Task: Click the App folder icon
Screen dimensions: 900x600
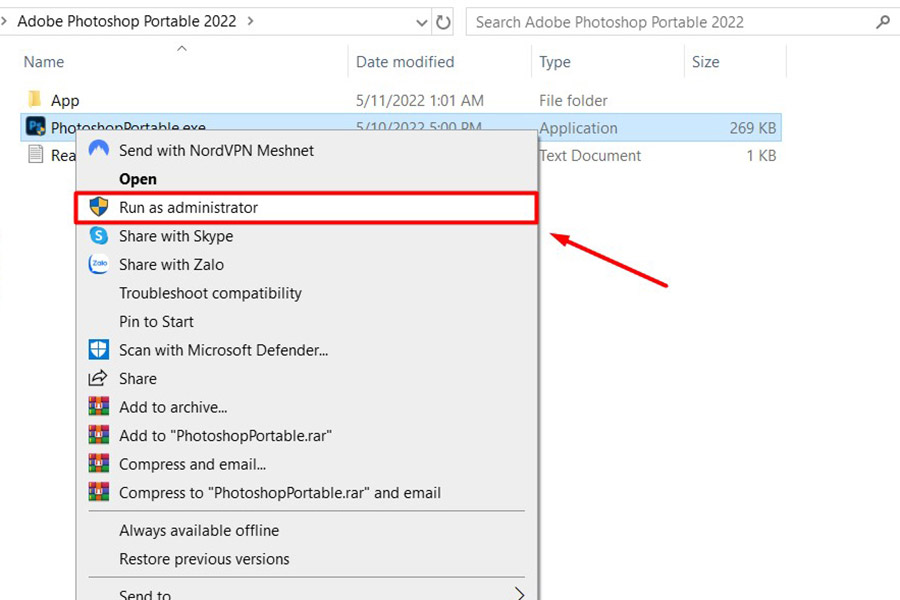Action: [35, 99]
